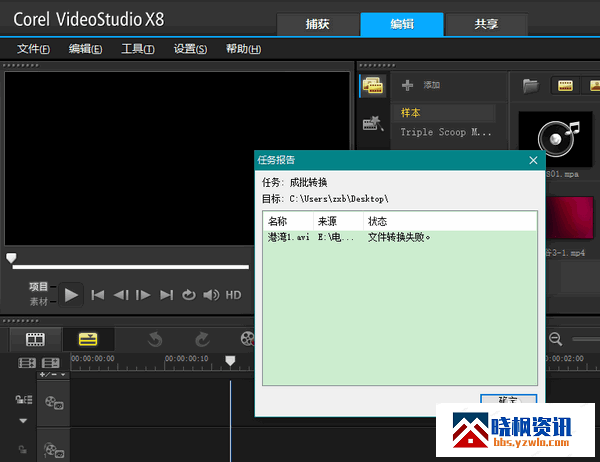The width and height of the screenshot is (600, 462).
Task: Expand the track list down arrow
Action: tap(23, 421)
